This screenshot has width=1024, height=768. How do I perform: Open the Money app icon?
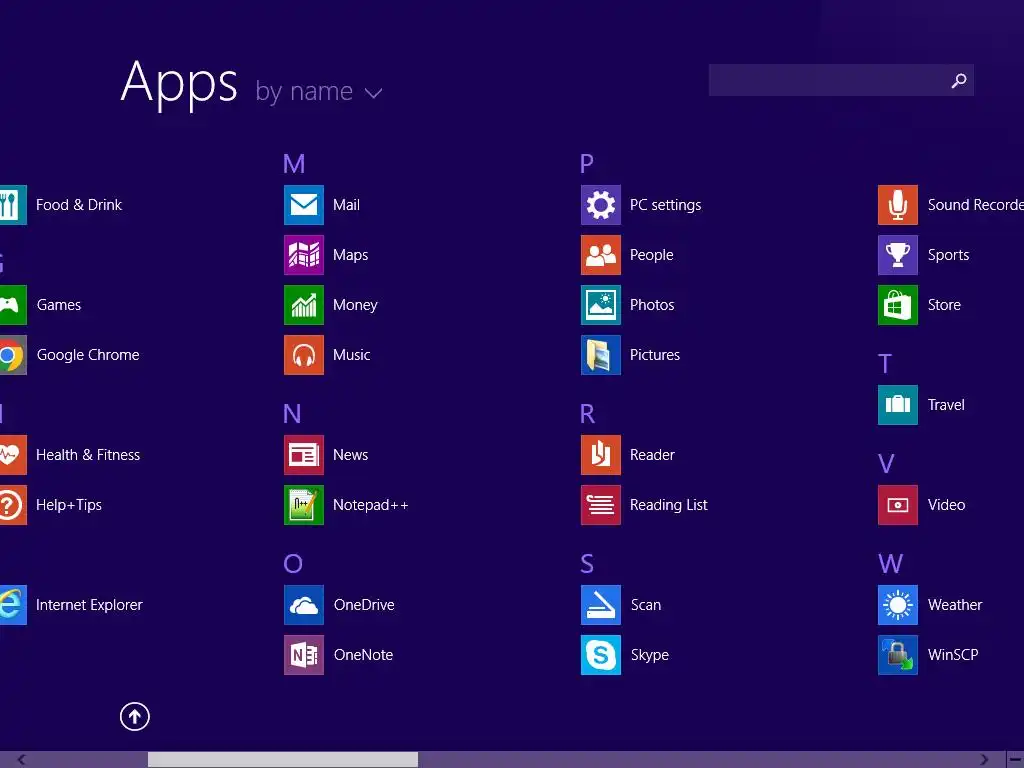304,305
